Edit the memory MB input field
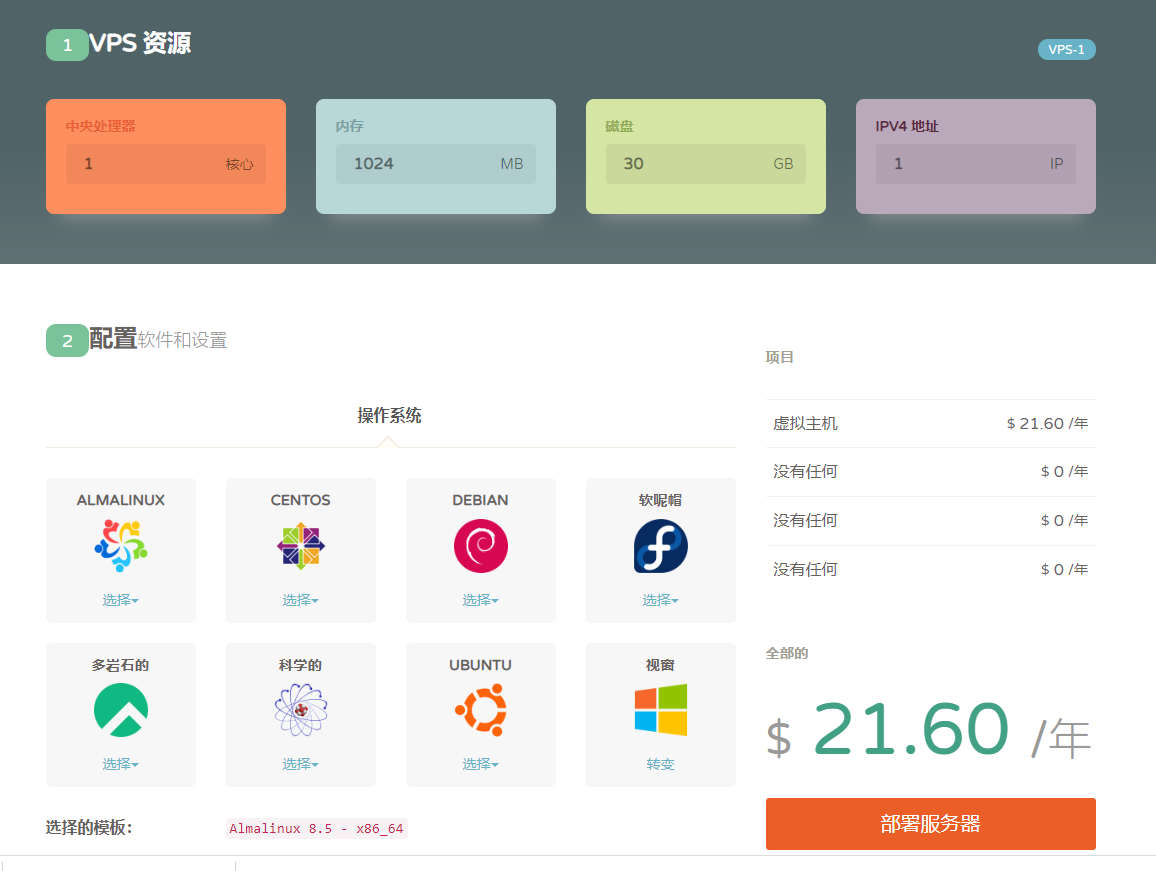The image size is (1156, 871). (x=436, y=164)
